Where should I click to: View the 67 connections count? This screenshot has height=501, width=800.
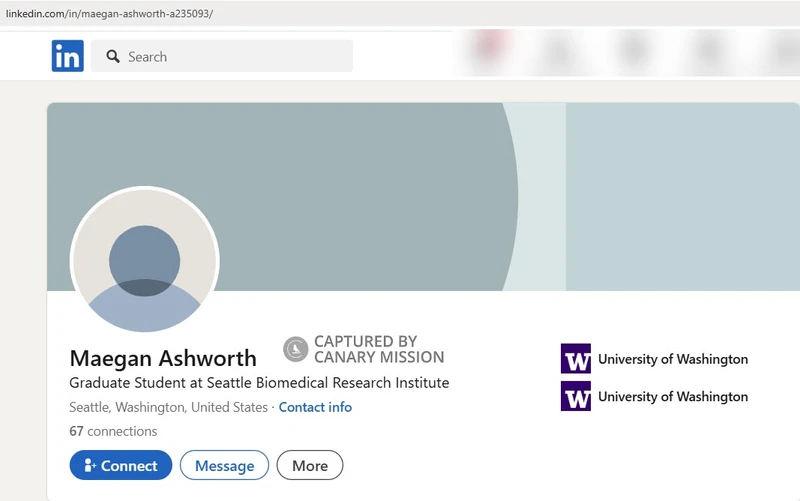pyautogui.click(x=113, y=431)
